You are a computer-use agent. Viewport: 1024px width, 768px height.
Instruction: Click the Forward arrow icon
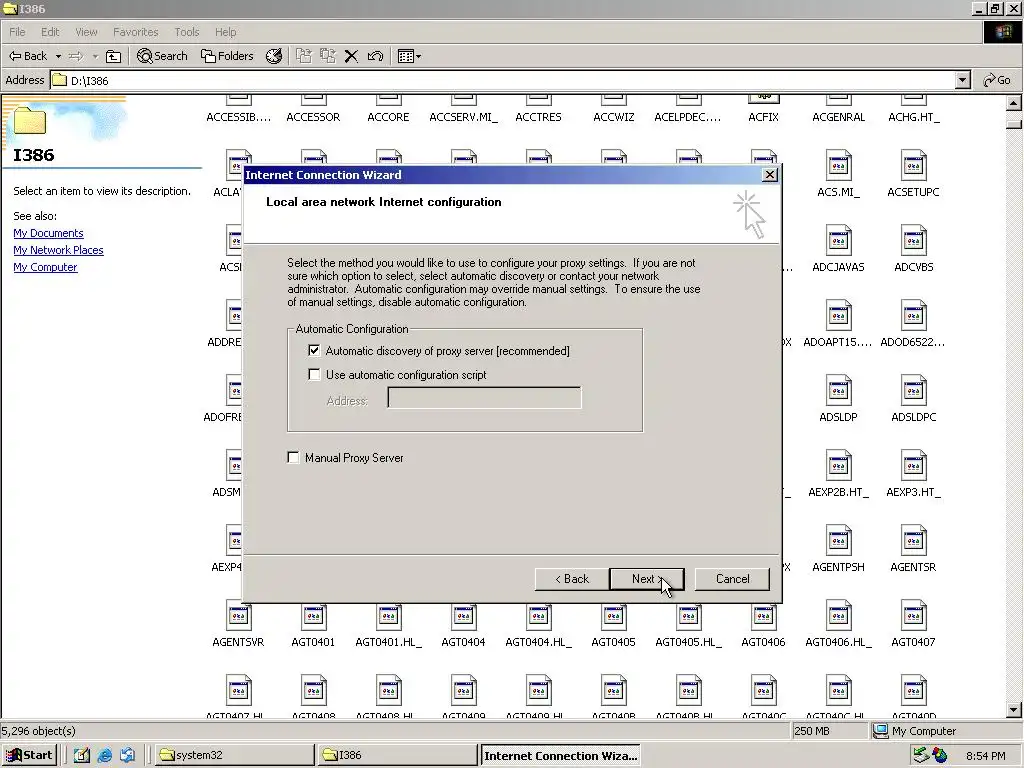point(76,56)
